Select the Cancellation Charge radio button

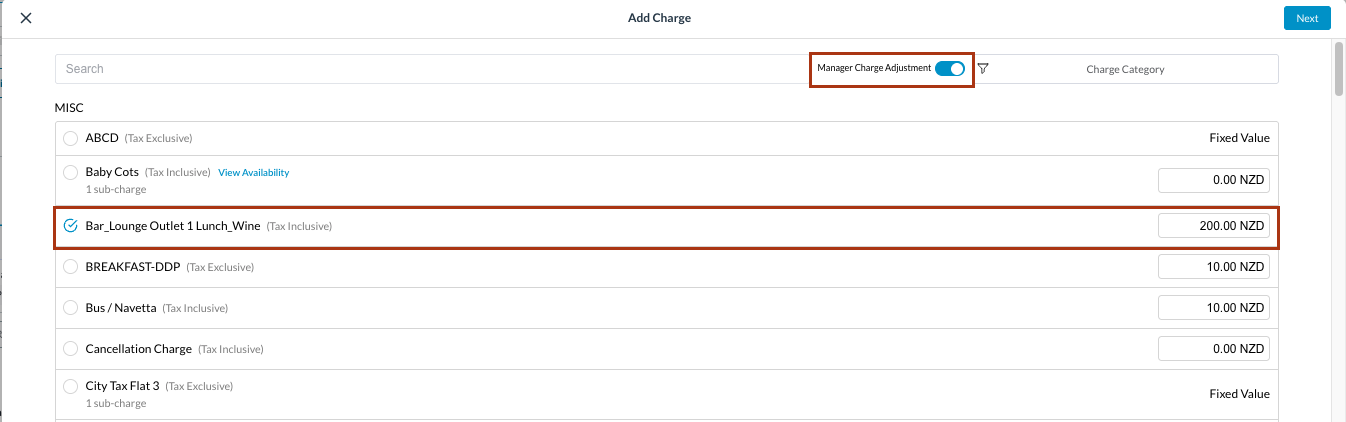tap(70, 349)
